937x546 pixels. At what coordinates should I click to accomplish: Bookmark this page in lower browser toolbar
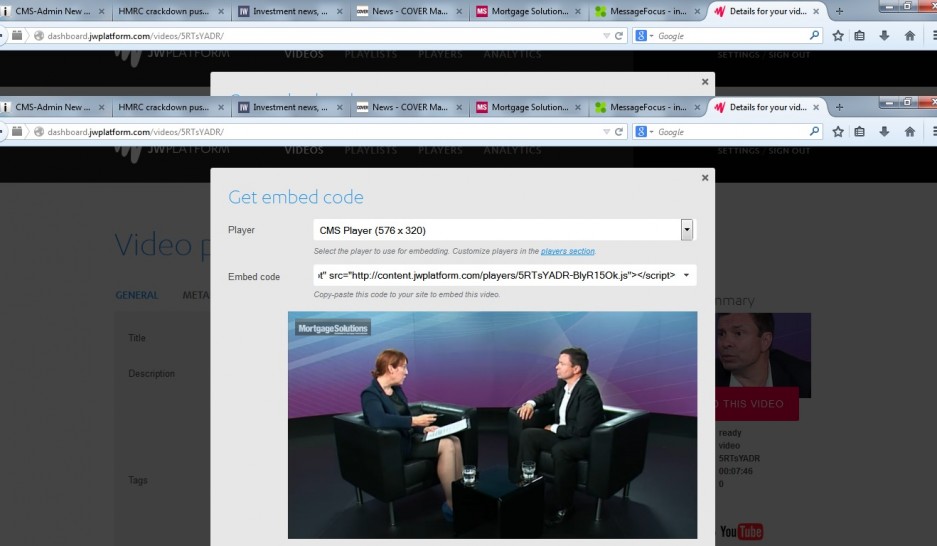(x=838, y=132)
